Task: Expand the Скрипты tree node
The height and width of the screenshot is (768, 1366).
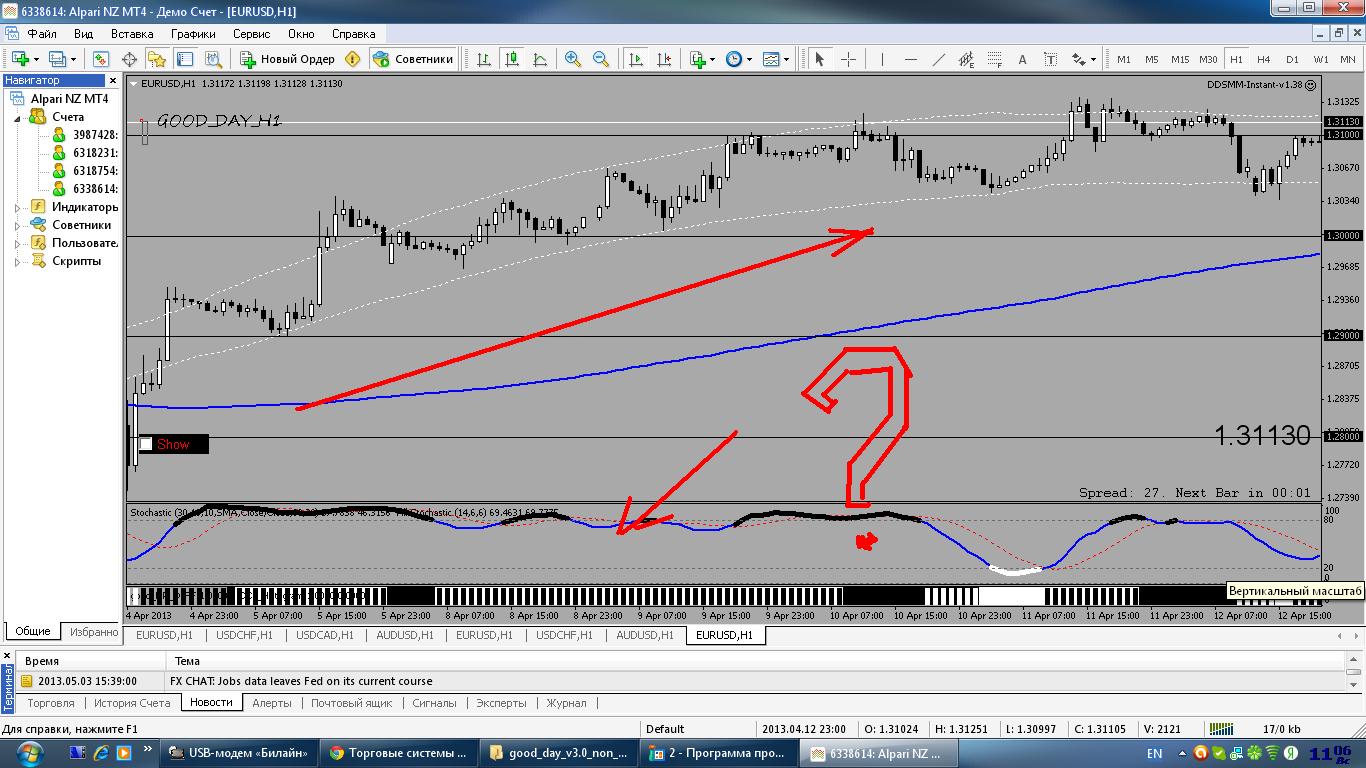Action: tap(17, 262)
